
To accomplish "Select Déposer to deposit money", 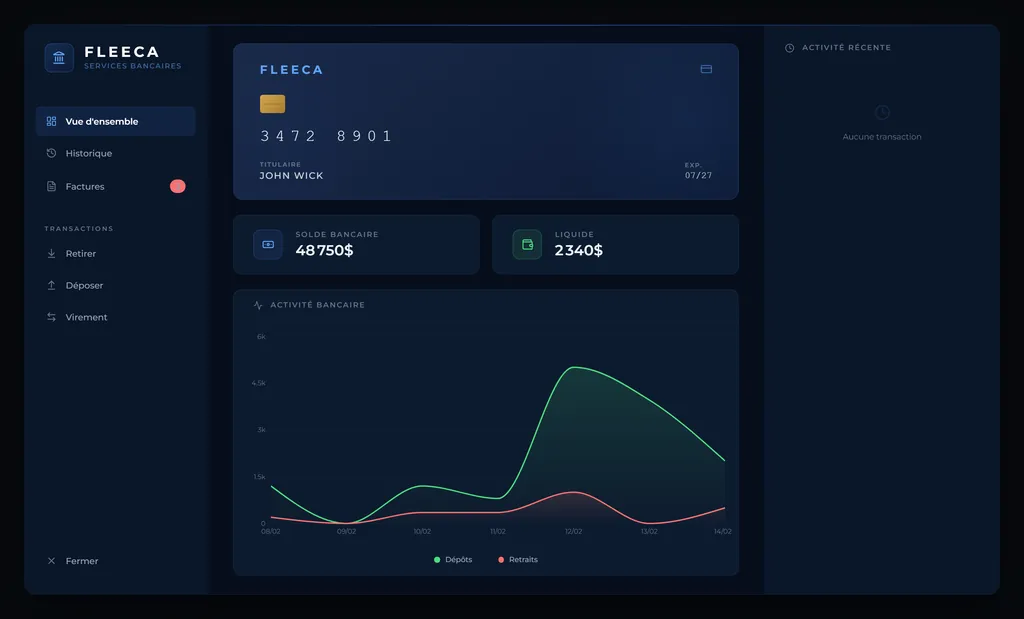I will coord(116,285).
